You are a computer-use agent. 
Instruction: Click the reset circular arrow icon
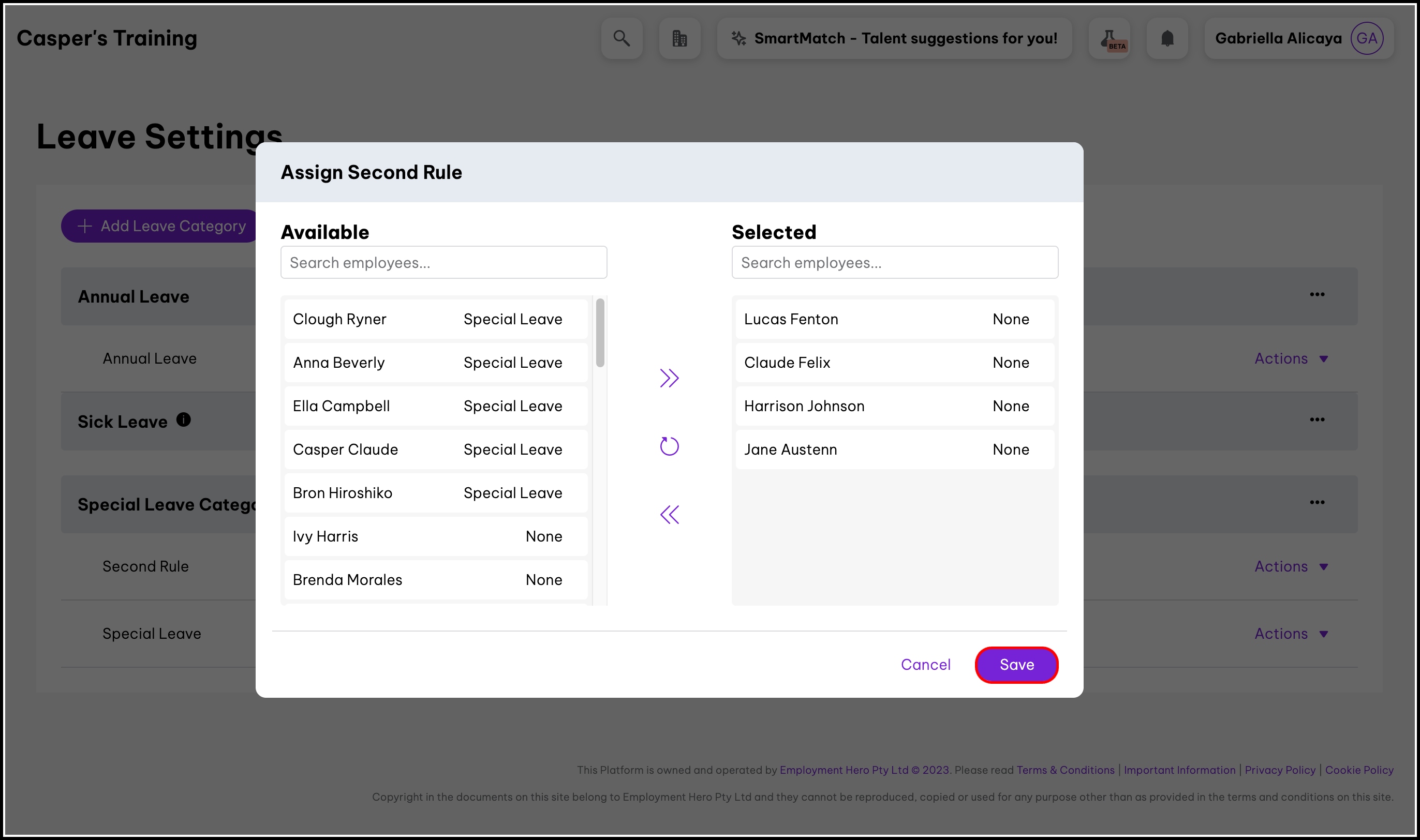(x=669, y=446)
